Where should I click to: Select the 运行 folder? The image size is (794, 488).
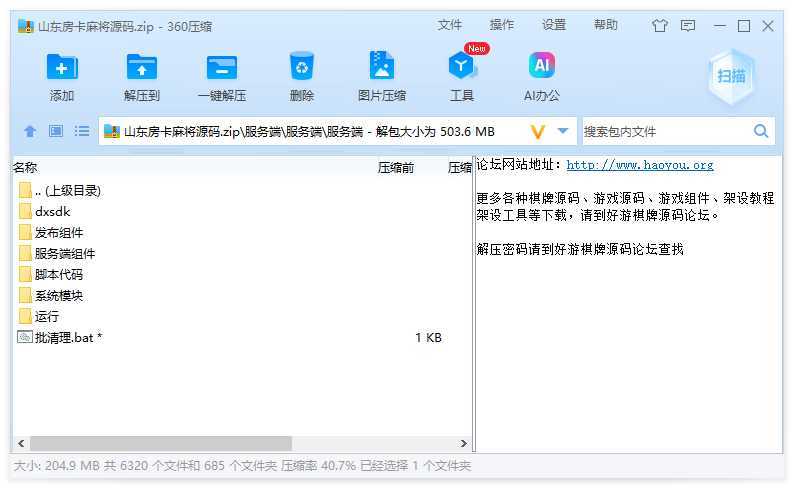(46, 316)
